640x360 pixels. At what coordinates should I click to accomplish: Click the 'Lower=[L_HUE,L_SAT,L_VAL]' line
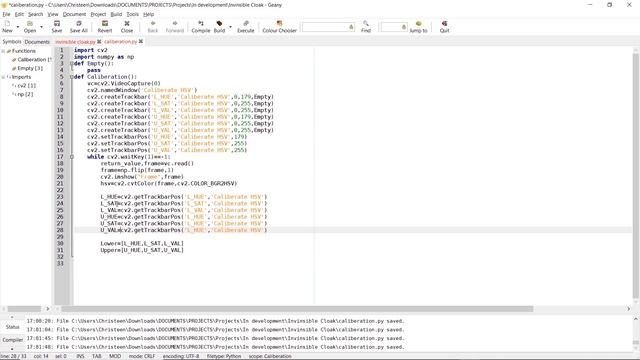(142, 243)
